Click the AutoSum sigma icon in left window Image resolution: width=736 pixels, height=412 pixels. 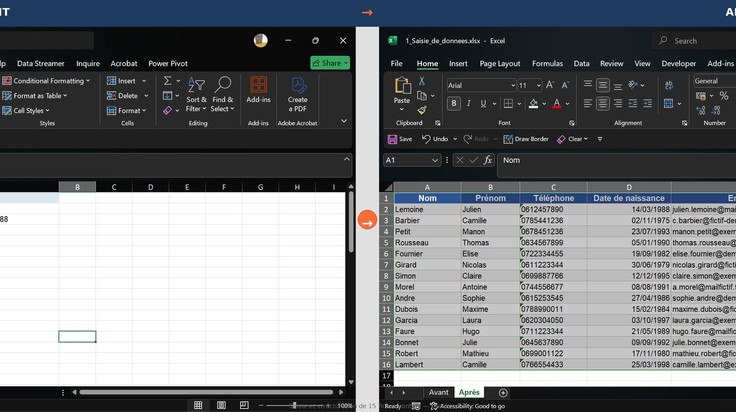pyautogui.click(x=167, y=81)
